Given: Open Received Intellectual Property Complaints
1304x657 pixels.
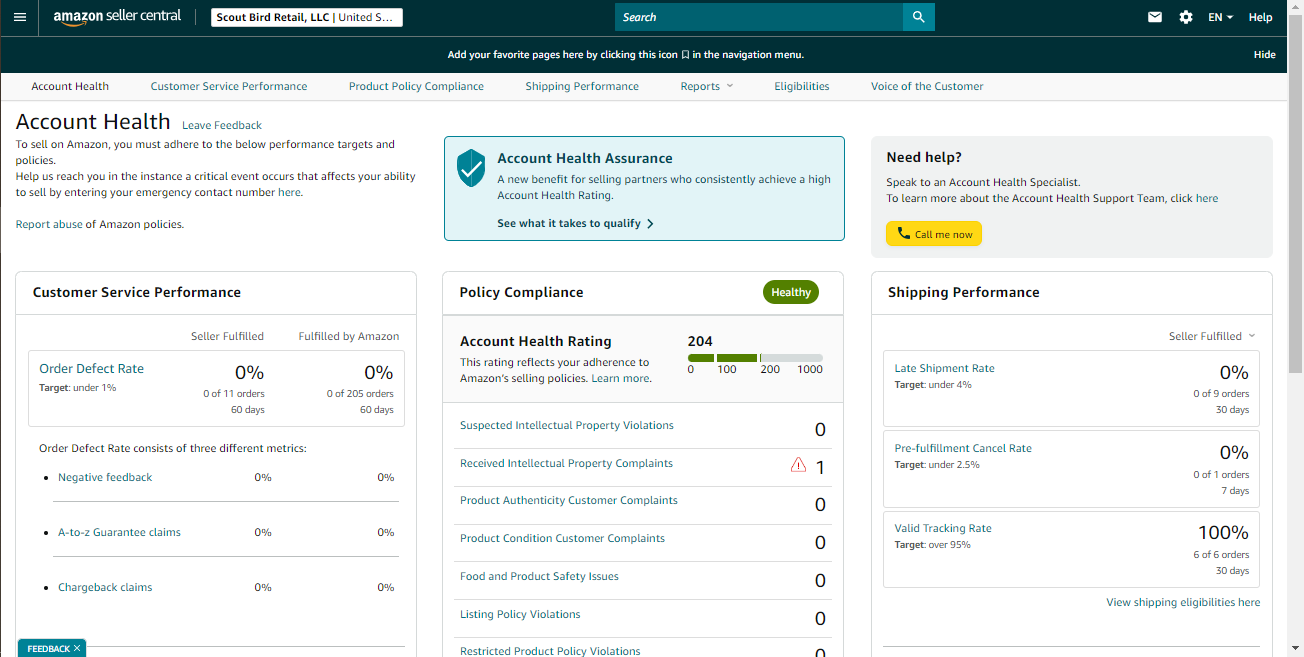Looking at the screenshot, I should point(566,463).
